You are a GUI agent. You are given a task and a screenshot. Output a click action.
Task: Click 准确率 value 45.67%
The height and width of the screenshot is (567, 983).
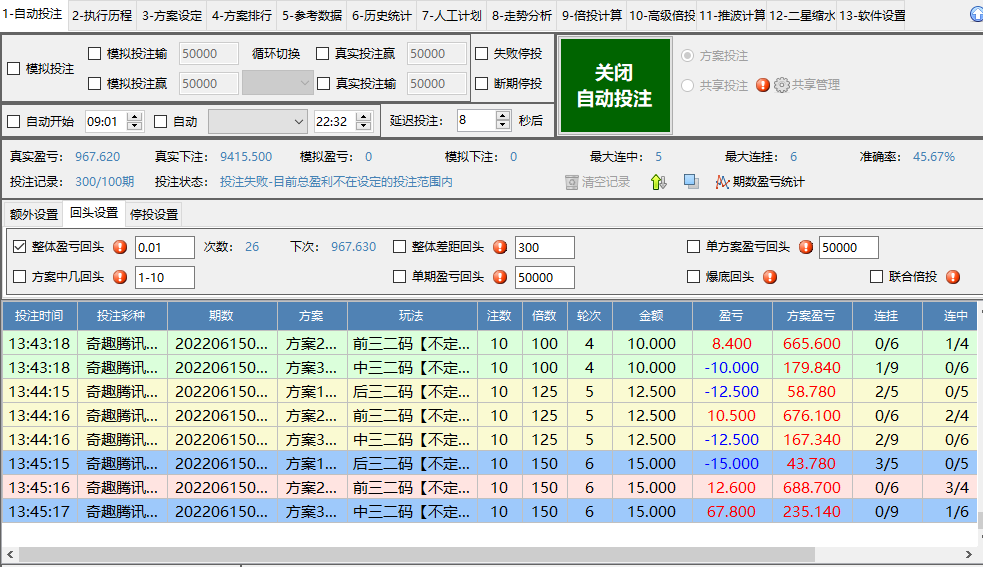point(933,157)
